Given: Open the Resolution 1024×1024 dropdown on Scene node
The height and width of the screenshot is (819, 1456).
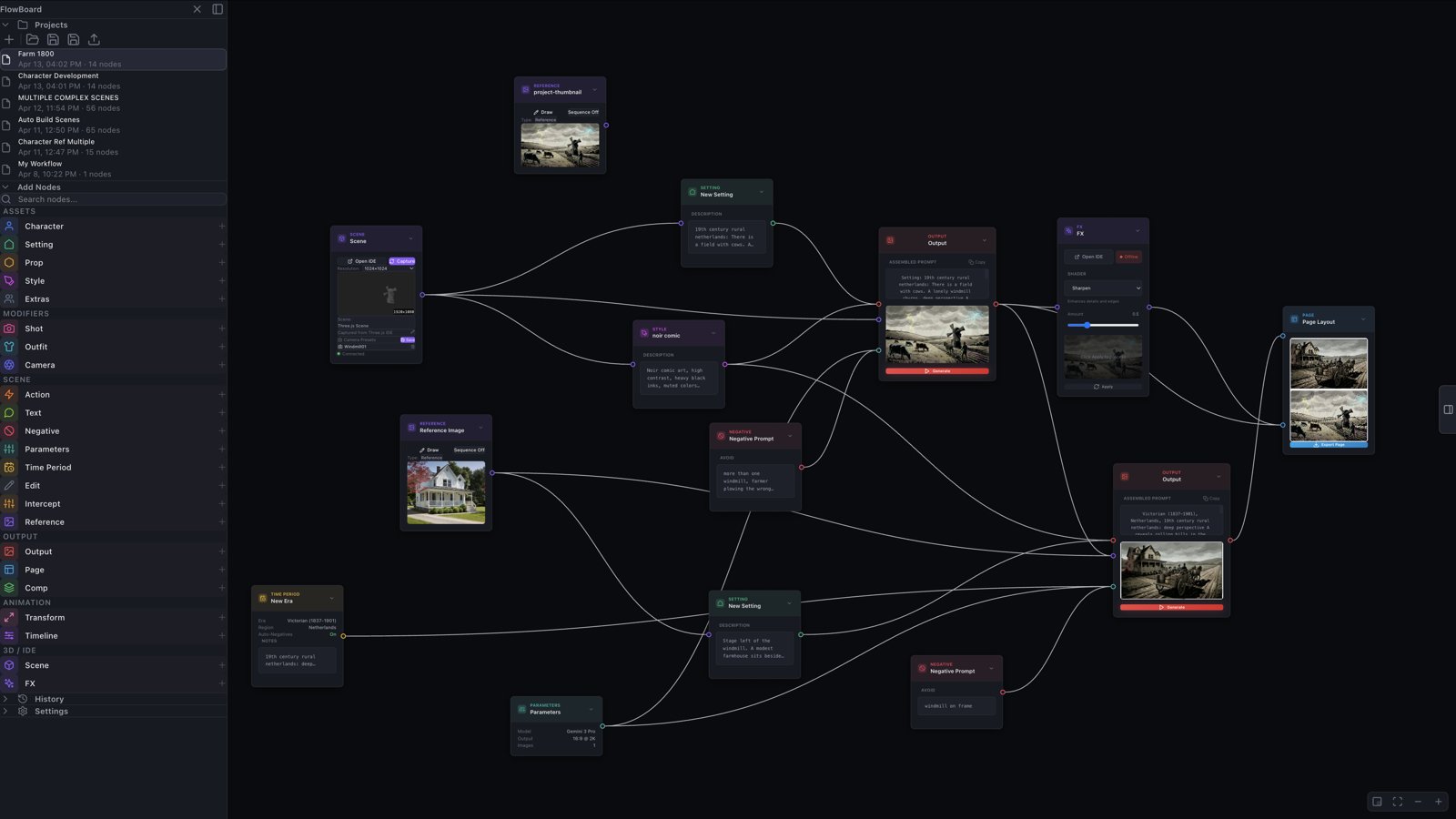Looking at the screenshot, I should pos(389,268).
